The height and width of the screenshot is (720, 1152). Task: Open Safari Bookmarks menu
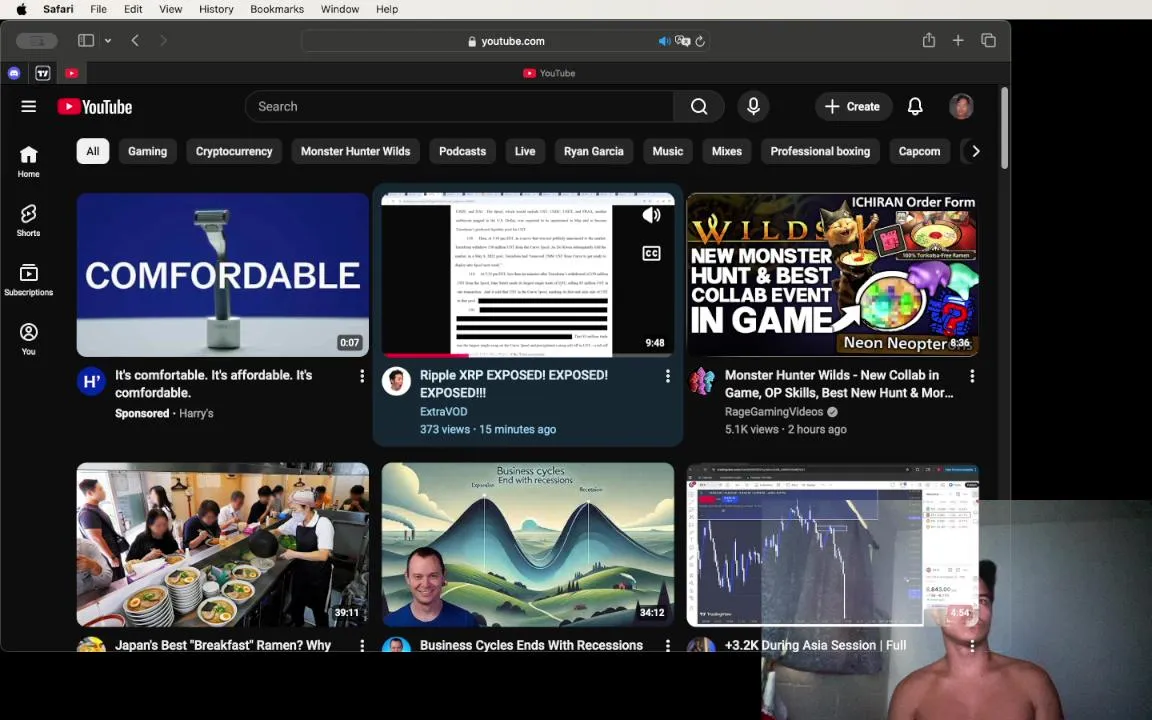click(277, 9)
